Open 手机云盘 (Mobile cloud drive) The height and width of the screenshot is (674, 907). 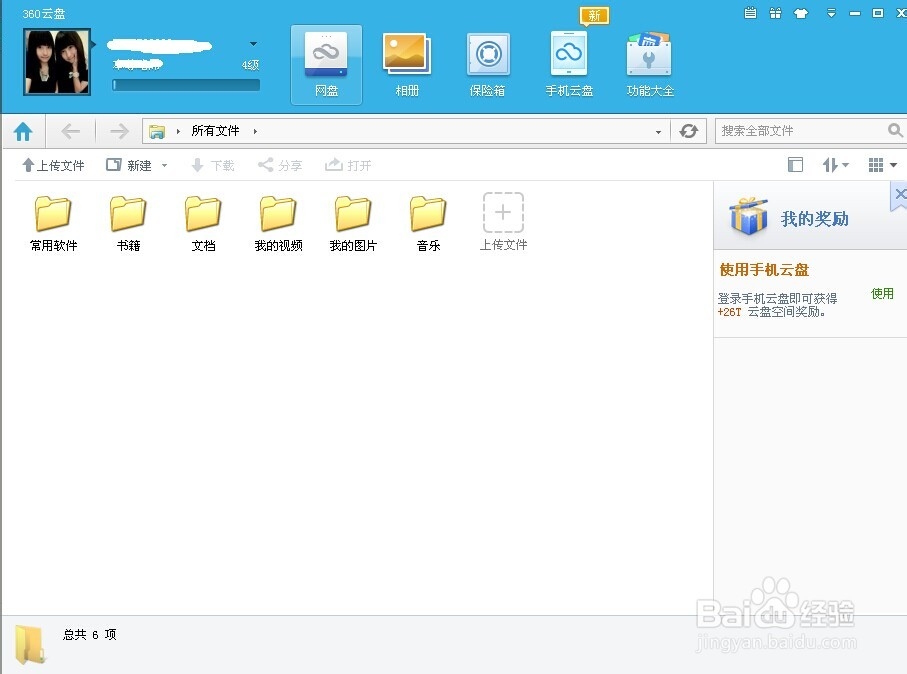(x=568, y=62)
